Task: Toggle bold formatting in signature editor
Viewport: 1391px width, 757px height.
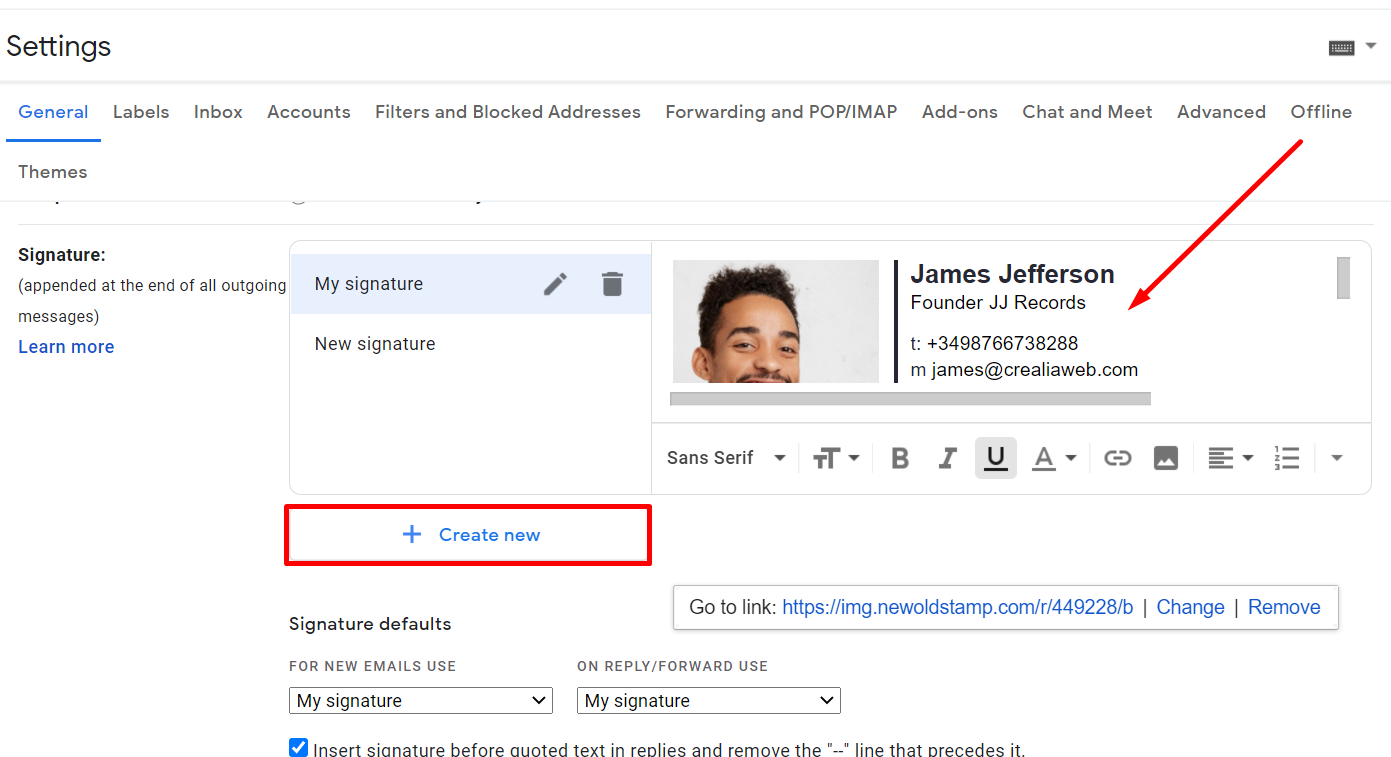Action: [x=900, y=458]
